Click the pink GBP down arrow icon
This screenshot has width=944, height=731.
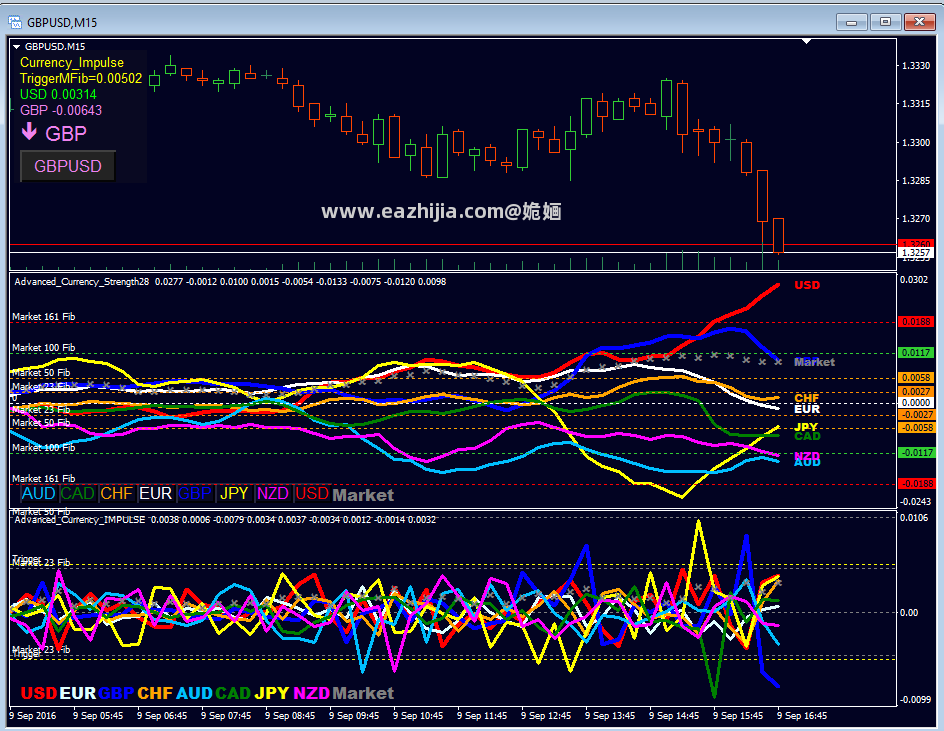[29, 131]
